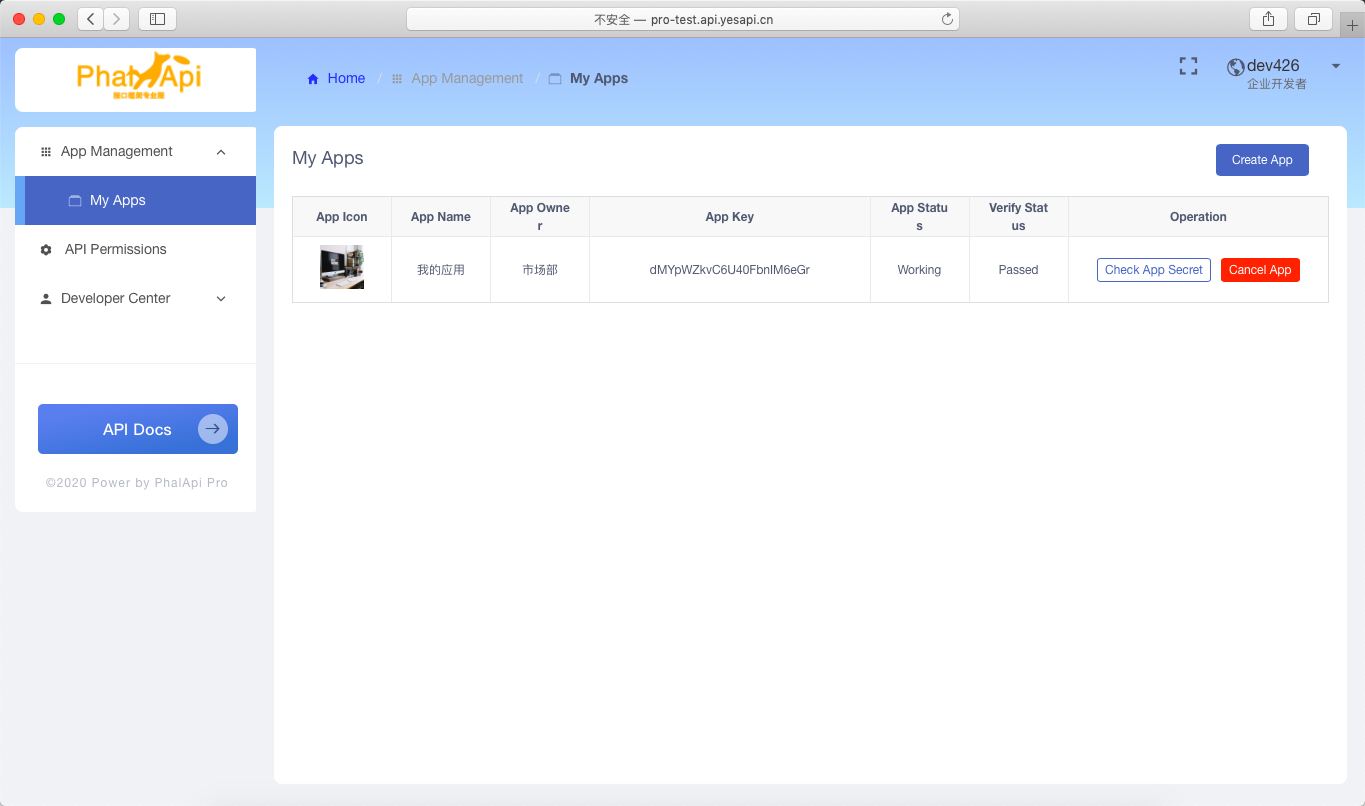Collapse the App Management menu chevron
Screen dimensions: 1365x806
click(221, 152)
